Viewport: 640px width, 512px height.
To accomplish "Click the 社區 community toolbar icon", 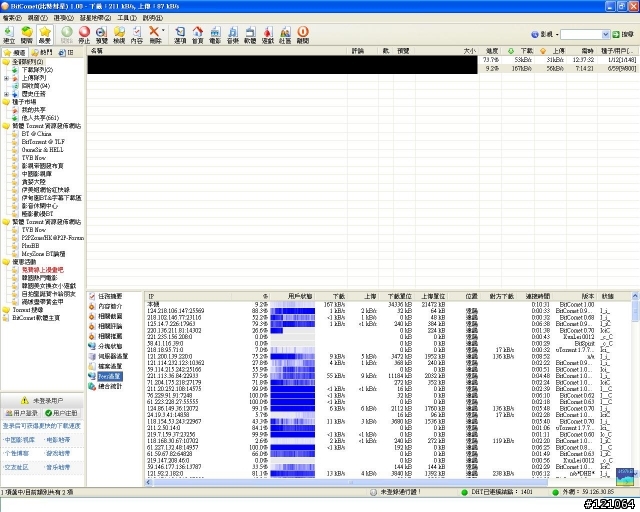I will point(285,35).
